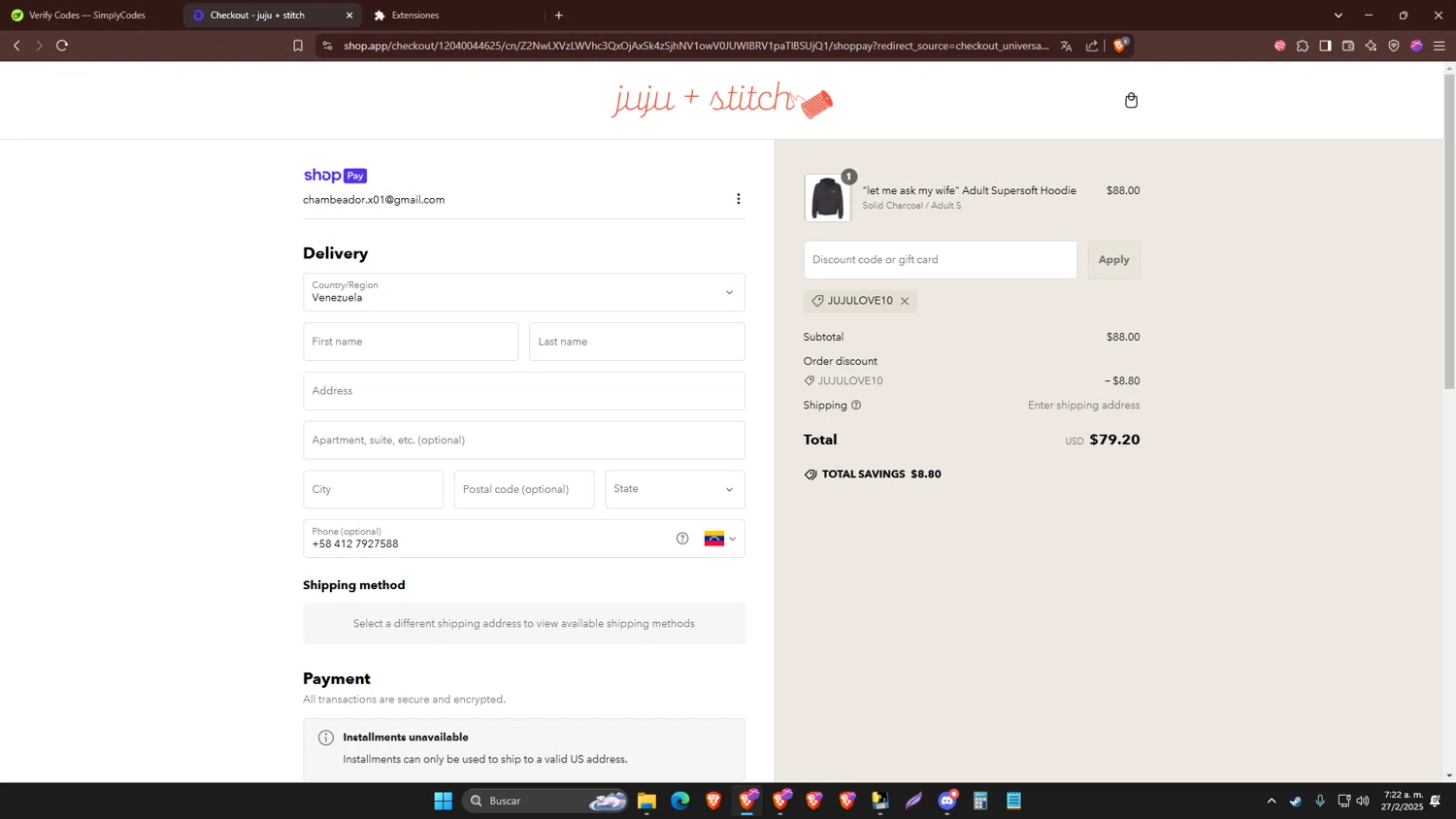Remove the JUJULOVE10 discount tag
Image resolution: width=1456 pixels, height=819 pixels.
(905, 301)
